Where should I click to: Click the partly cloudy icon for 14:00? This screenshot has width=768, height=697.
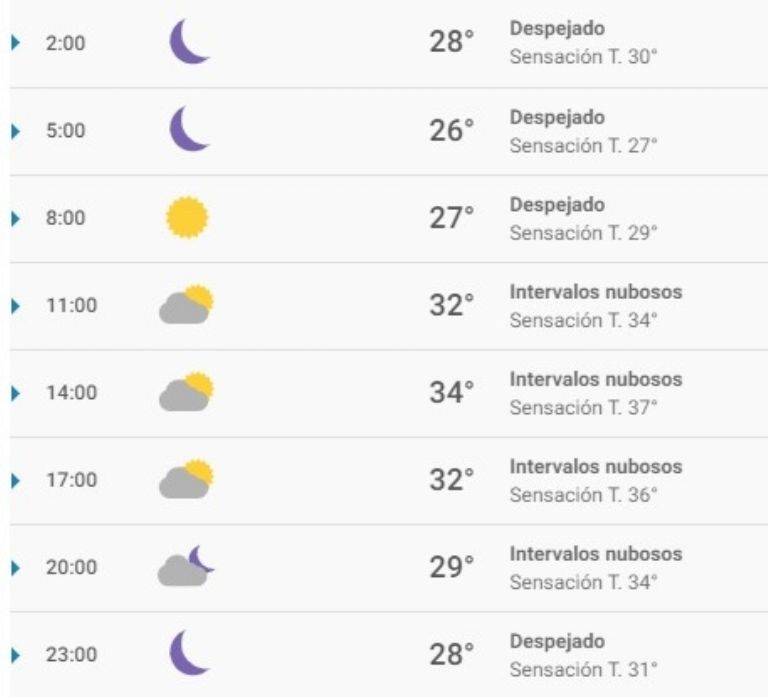(x=187, y=391)
